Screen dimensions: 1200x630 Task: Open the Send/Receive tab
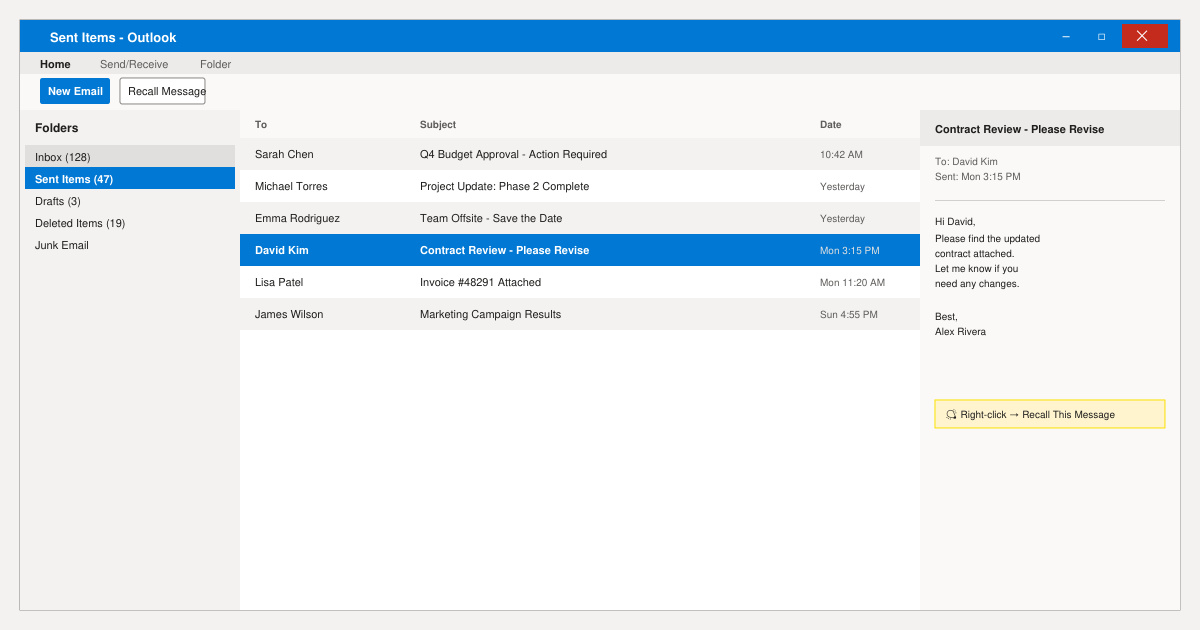(x=134, y=64)
